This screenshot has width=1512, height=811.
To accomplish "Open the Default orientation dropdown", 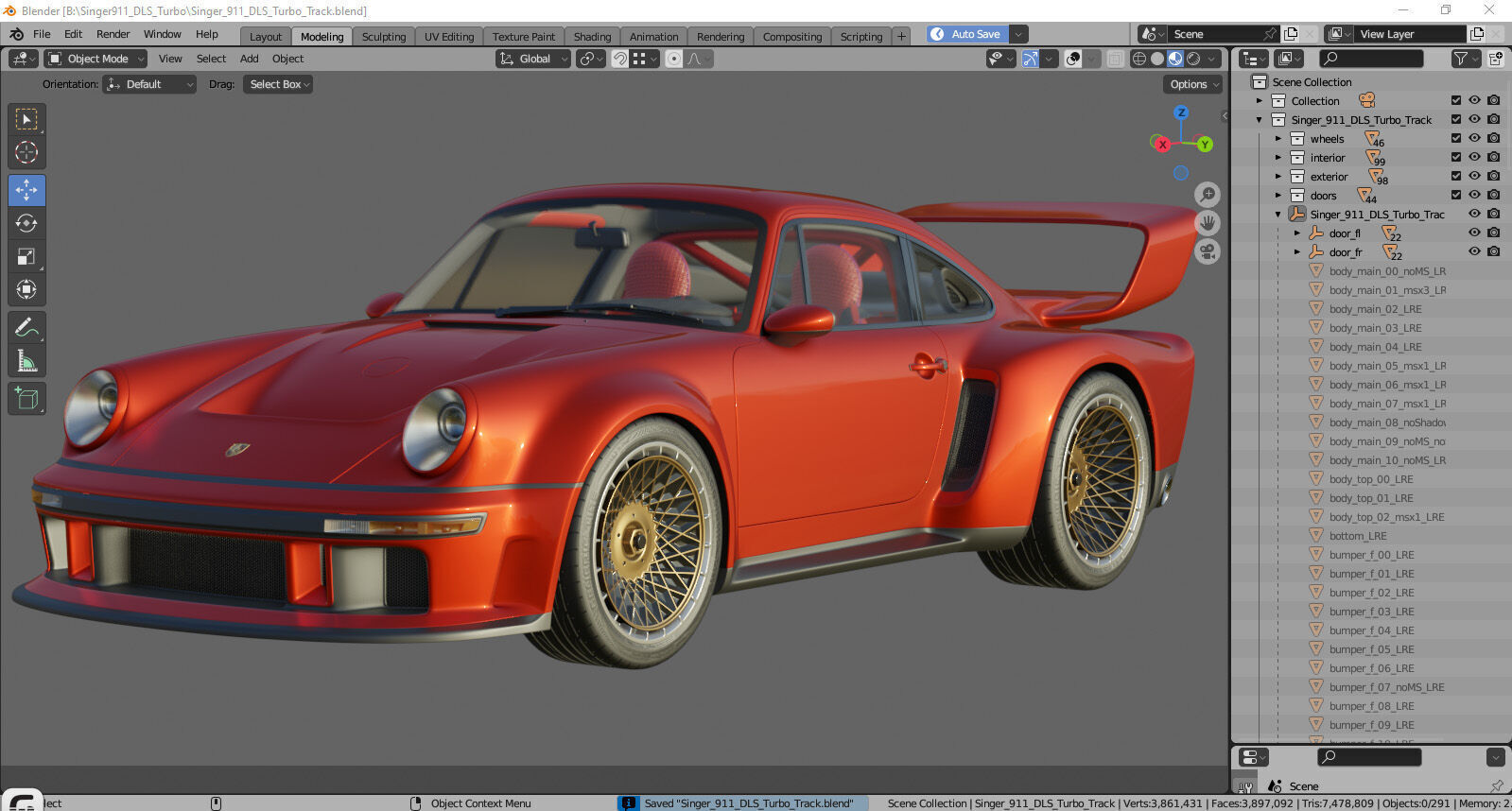I will click(x=149, y=84).
